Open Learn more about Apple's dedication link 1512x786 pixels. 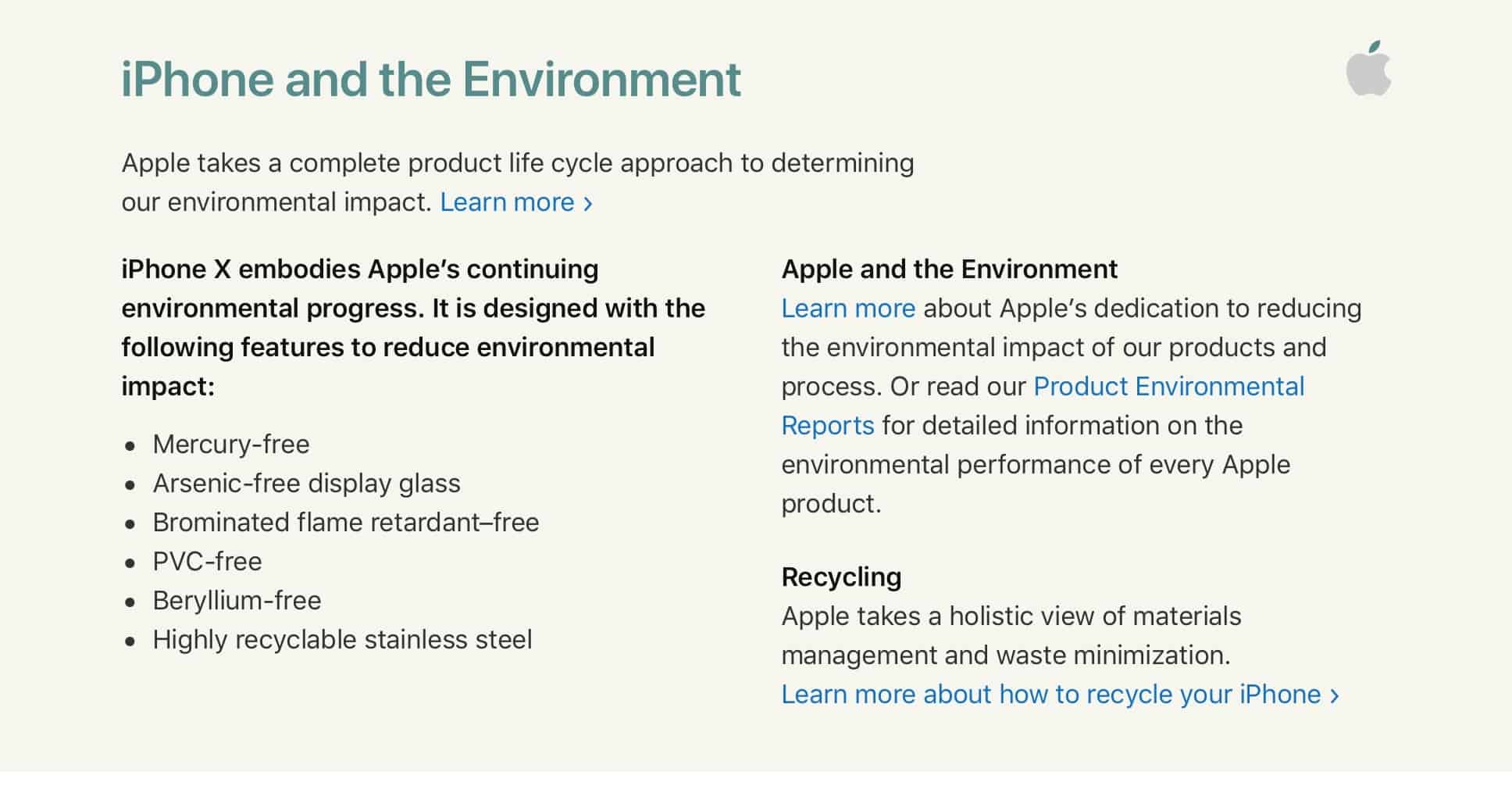[x=848, y=309]
